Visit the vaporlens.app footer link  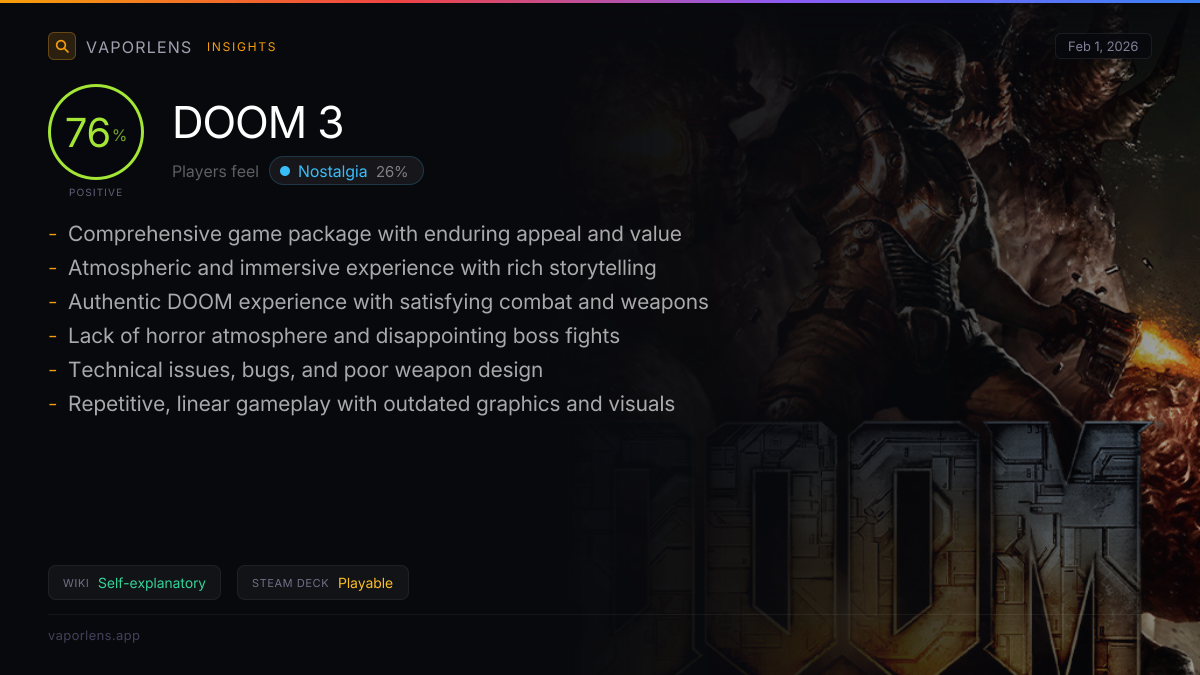coord(94,635)
